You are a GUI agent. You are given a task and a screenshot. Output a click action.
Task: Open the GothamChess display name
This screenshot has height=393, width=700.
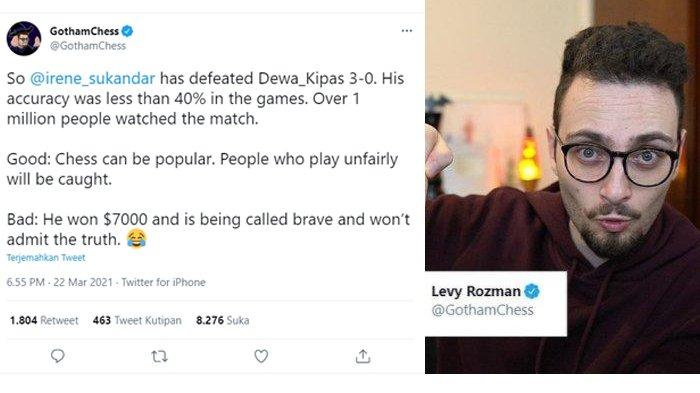(x=84, y=31)
